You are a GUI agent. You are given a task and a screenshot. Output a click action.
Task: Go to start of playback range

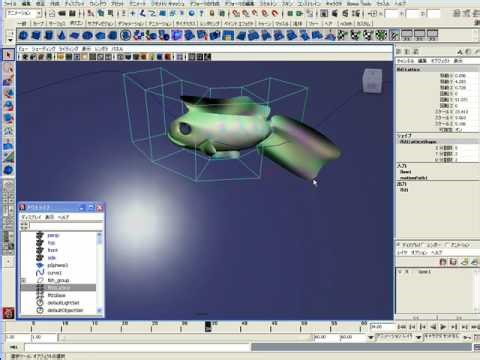click(x=402, y=327)
